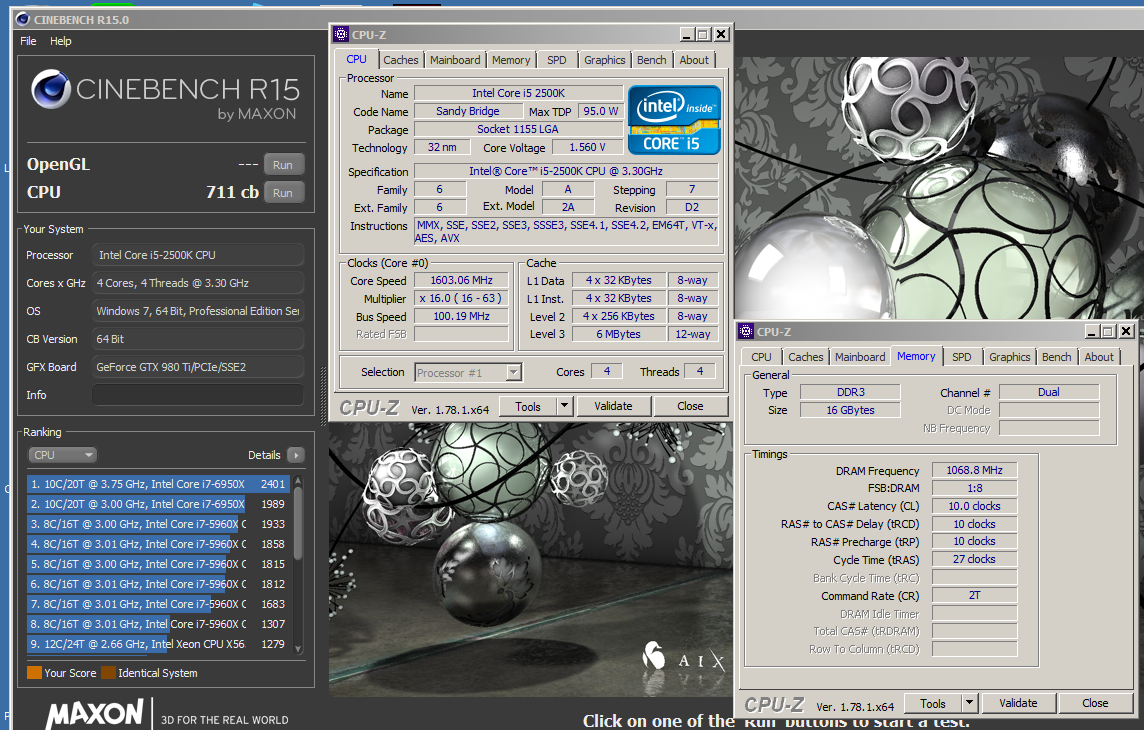Click the ranking list scroll-down arrow
This screenshot has width=1144, height=730.
coord(298,648)
